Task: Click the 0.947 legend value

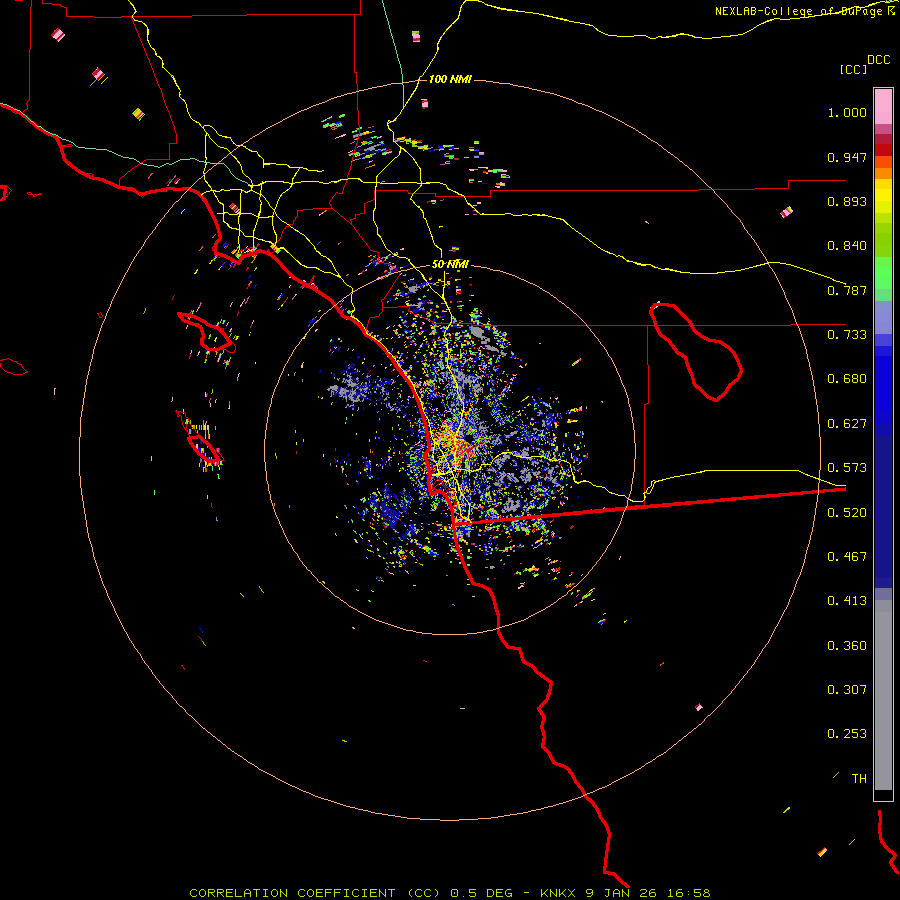Action: pyautogui.click(x=847, y=157)
